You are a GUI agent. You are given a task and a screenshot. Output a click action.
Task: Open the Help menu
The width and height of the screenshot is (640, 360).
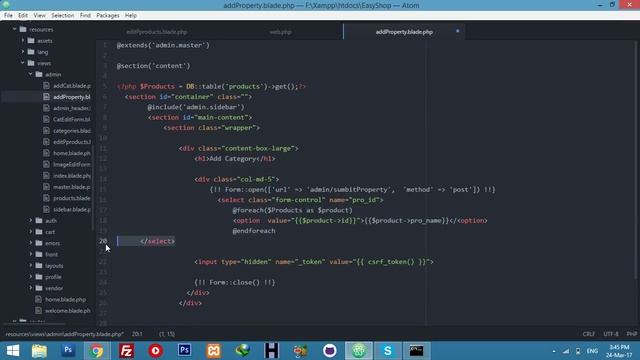tap(131, 16)
